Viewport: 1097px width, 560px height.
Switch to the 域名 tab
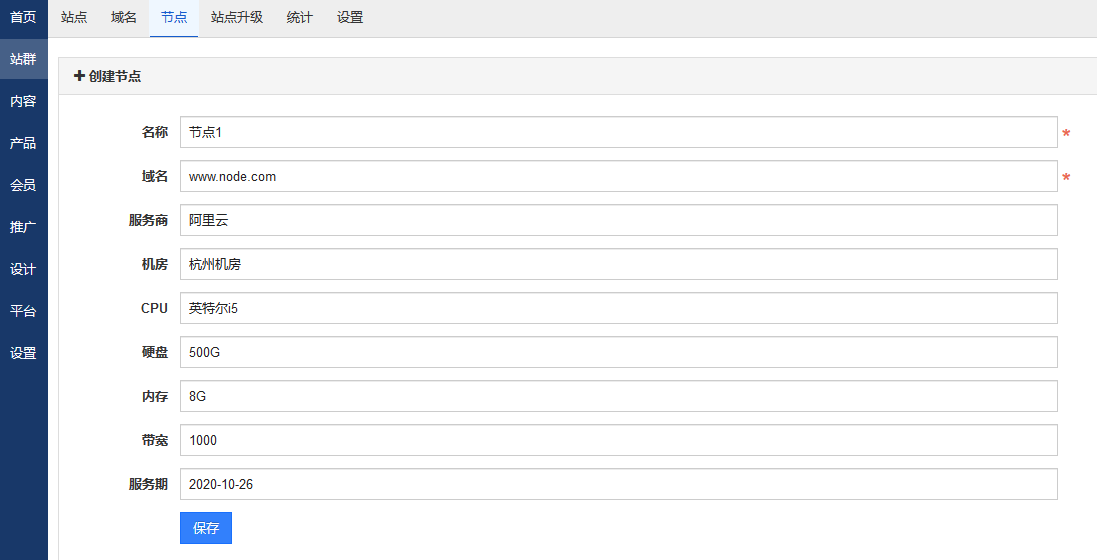(124, 17)
